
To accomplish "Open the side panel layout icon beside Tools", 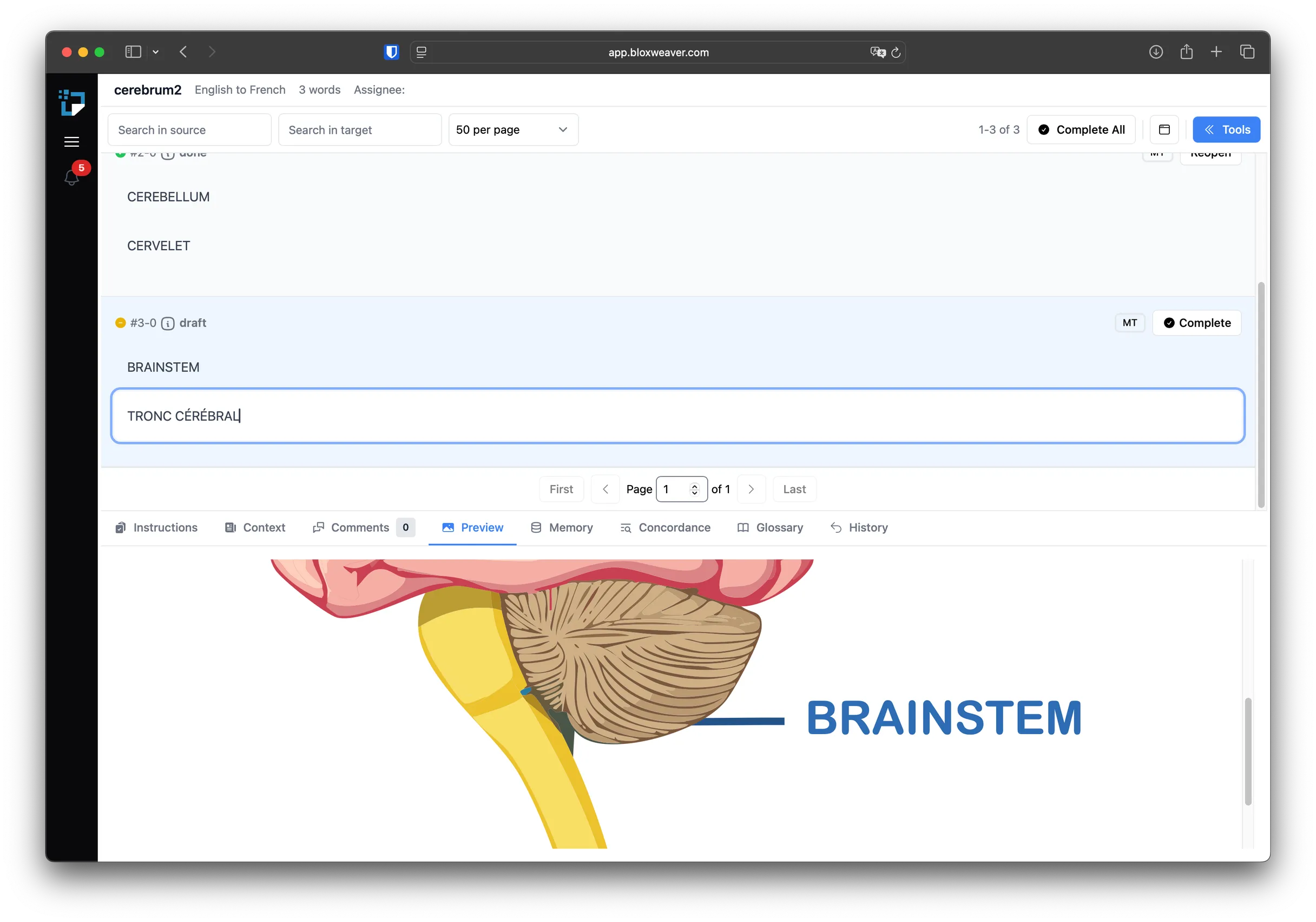I will pos(1164,129).
